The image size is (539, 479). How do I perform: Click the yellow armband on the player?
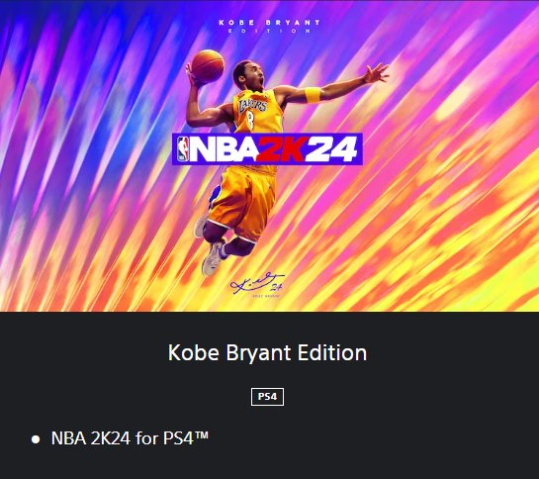click(312, 95)
